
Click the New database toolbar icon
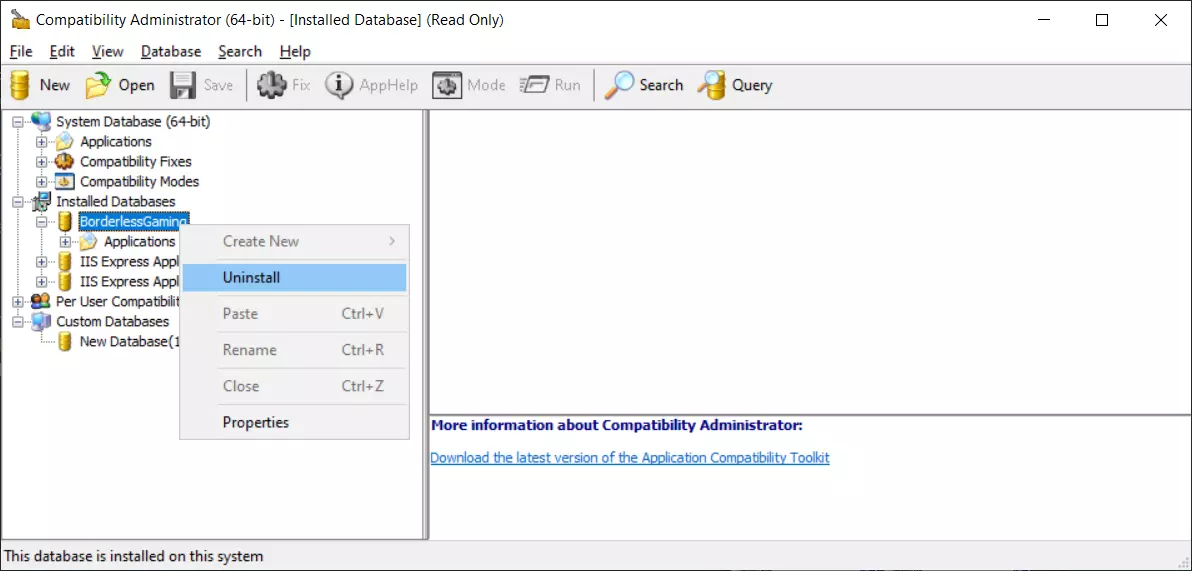pyautogui.click(x=21, y=85)
